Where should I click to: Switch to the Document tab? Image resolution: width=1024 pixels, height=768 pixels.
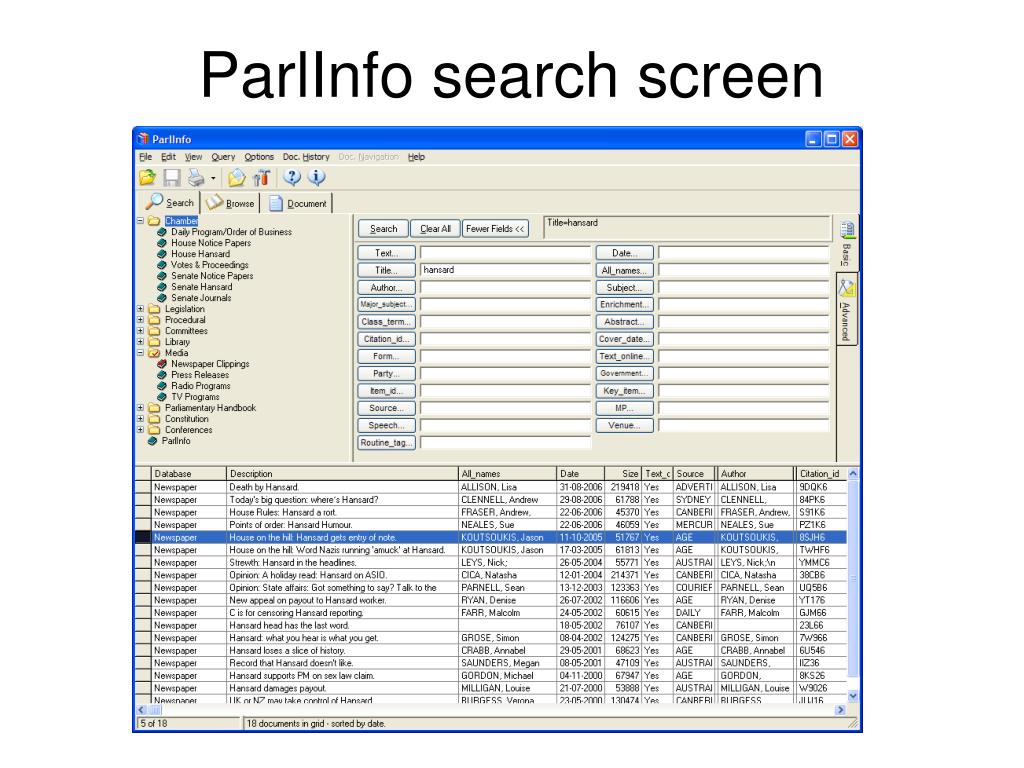click(x=297, y=203)
